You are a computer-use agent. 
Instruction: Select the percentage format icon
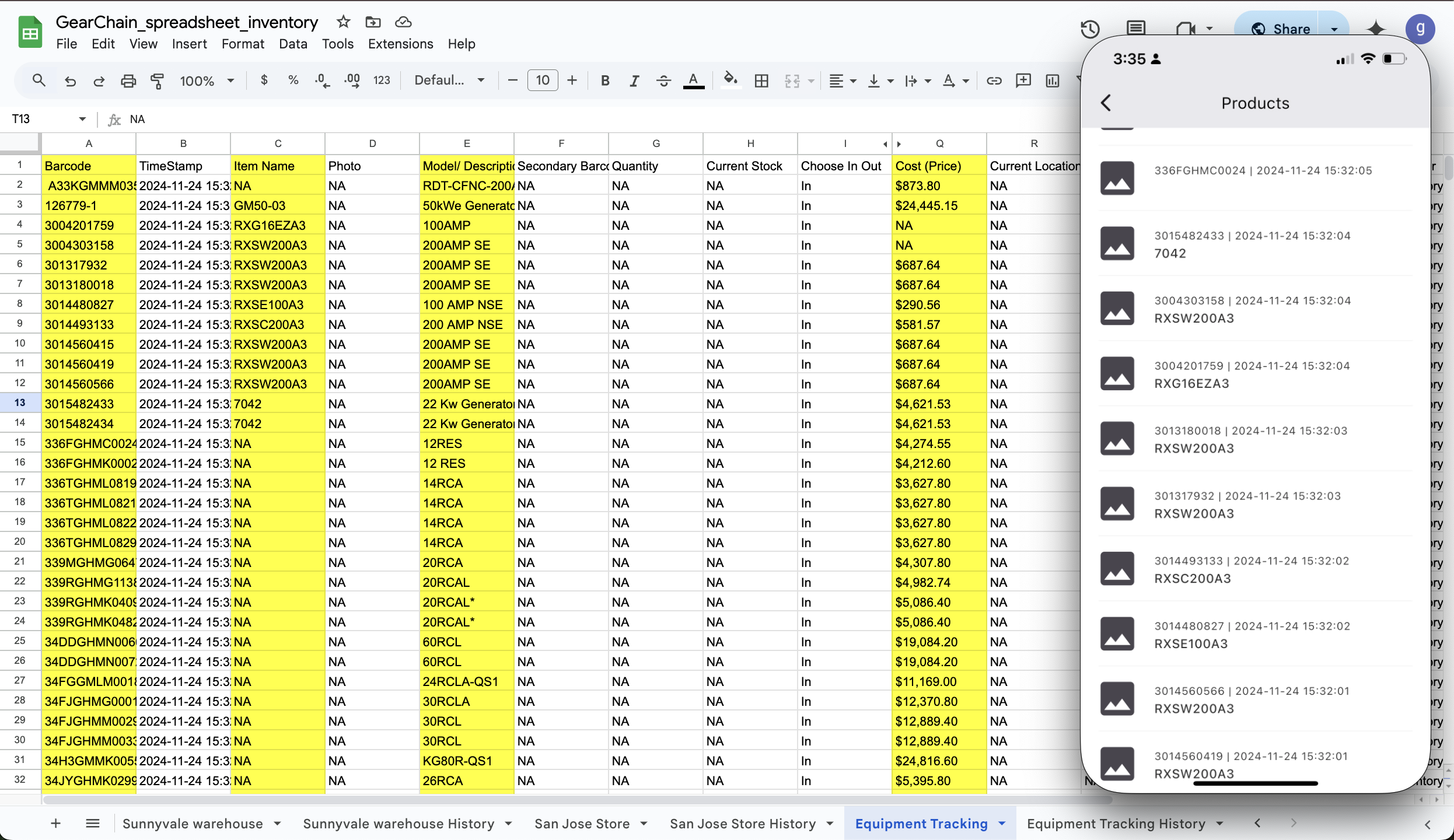click(297, 78)
